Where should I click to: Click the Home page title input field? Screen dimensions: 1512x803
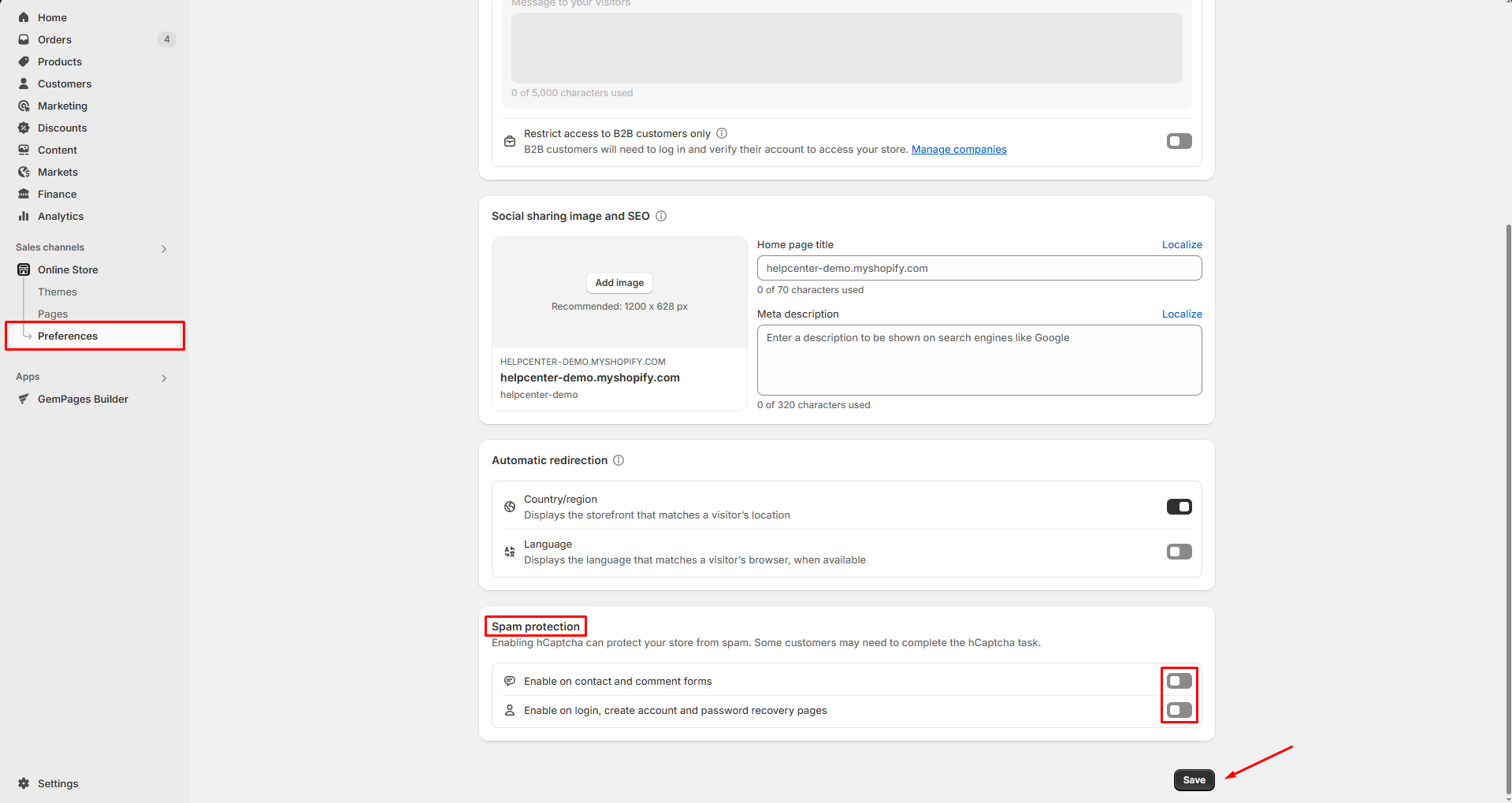(979, 268)
